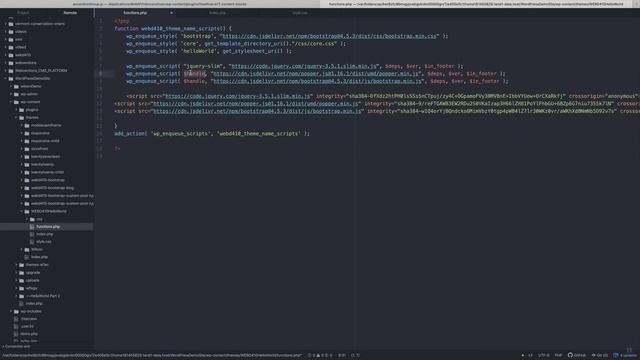Change LF line ending in status bar

click(531, 355)
